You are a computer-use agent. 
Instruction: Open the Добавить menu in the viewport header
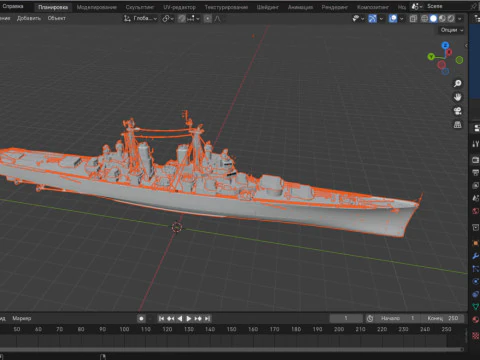coord(29,18)
